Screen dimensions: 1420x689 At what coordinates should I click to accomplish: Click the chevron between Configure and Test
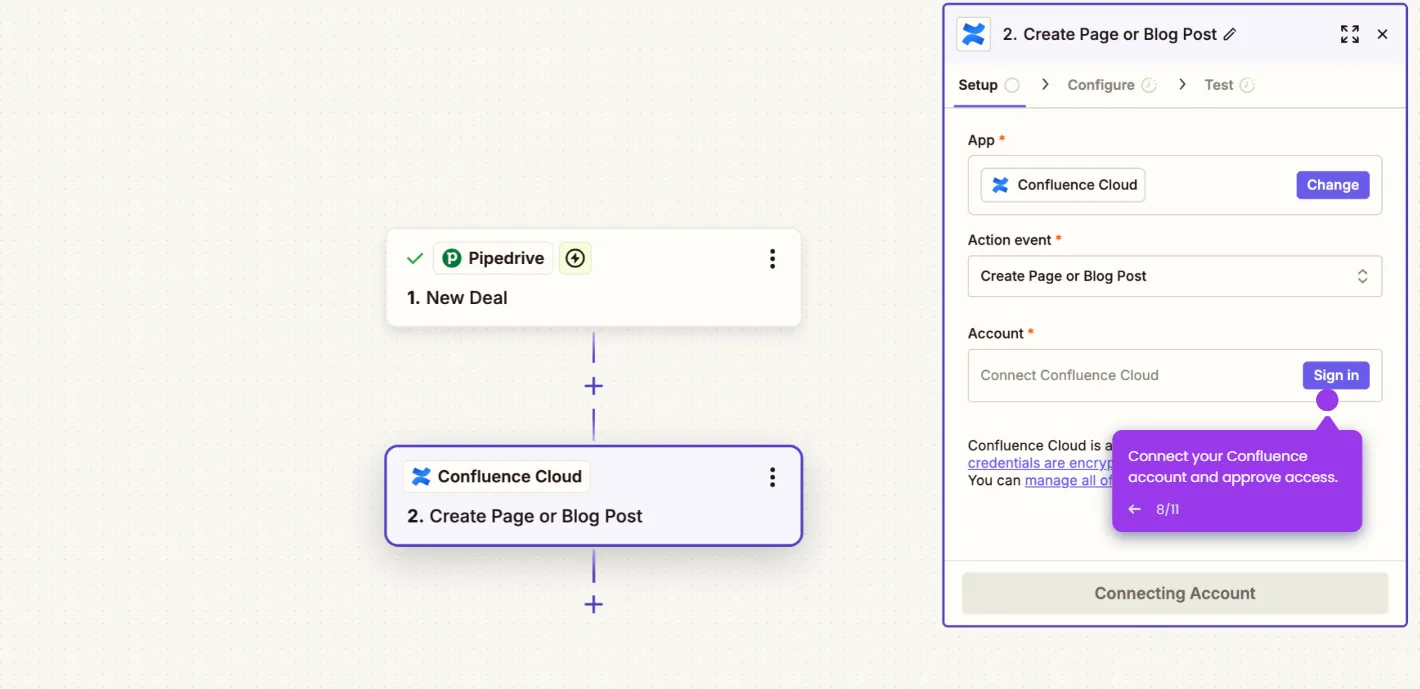1182,85
